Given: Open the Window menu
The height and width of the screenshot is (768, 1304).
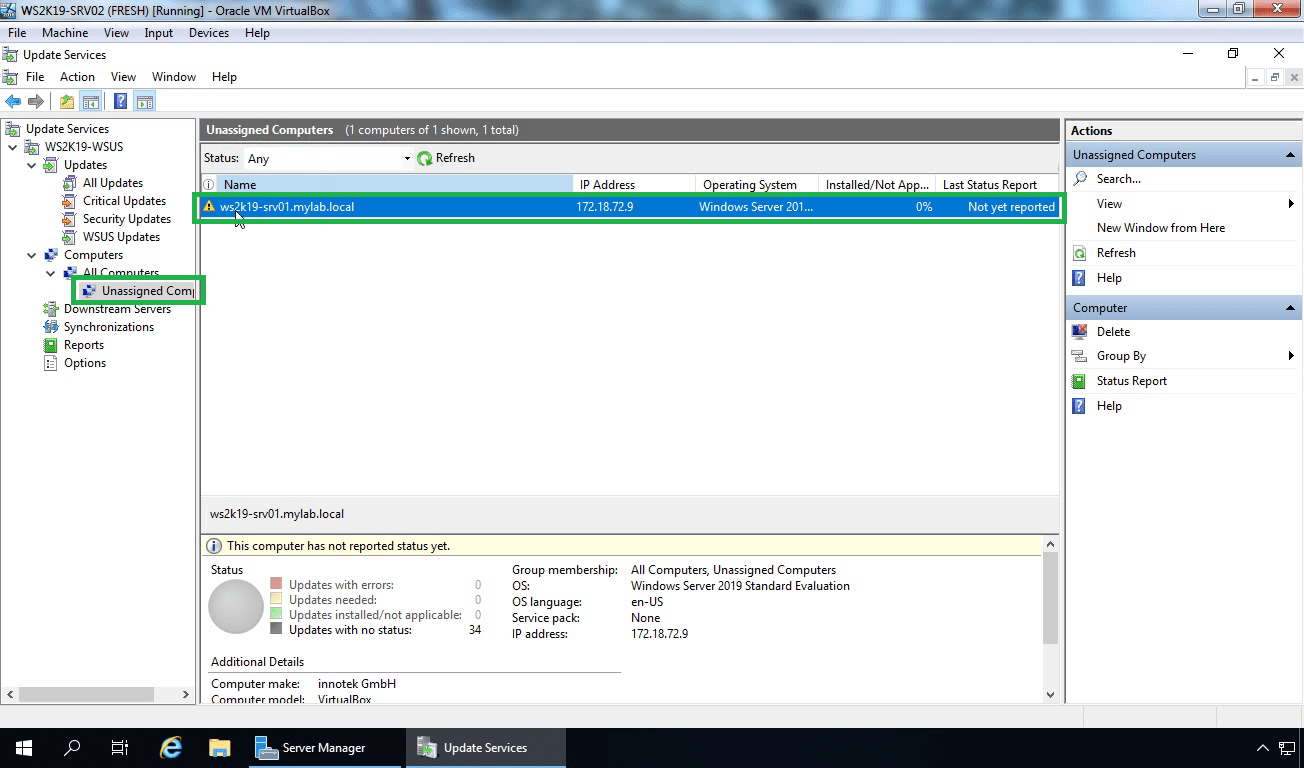Looking at the screenshot, I should pyautogui.click(x=174, y=77).
